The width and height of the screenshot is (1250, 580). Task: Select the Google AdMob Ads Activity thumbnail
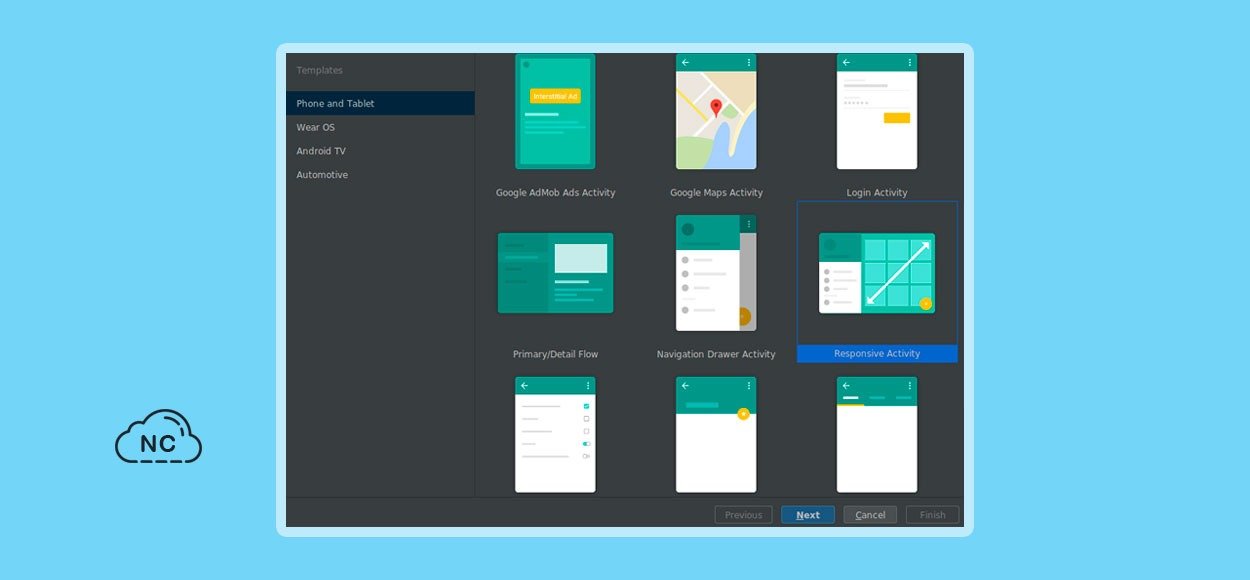555,111
